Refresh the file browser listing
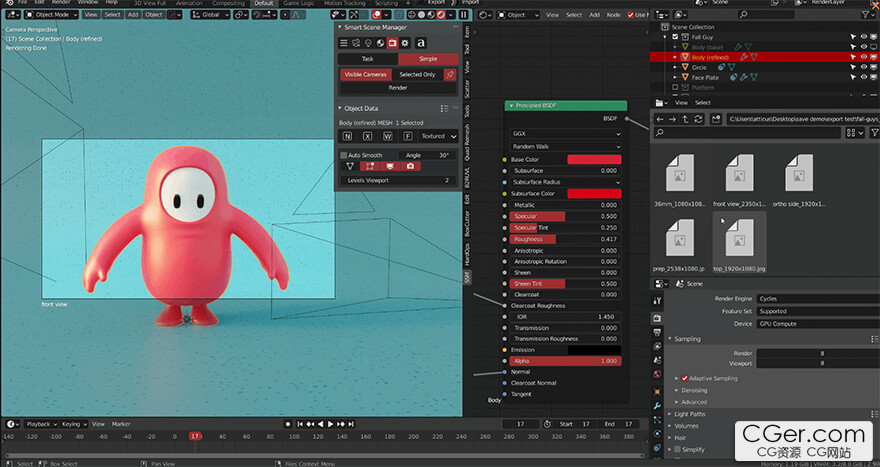Image resolution: width=880 pixels, height=467 pixels. pos(698,119)
